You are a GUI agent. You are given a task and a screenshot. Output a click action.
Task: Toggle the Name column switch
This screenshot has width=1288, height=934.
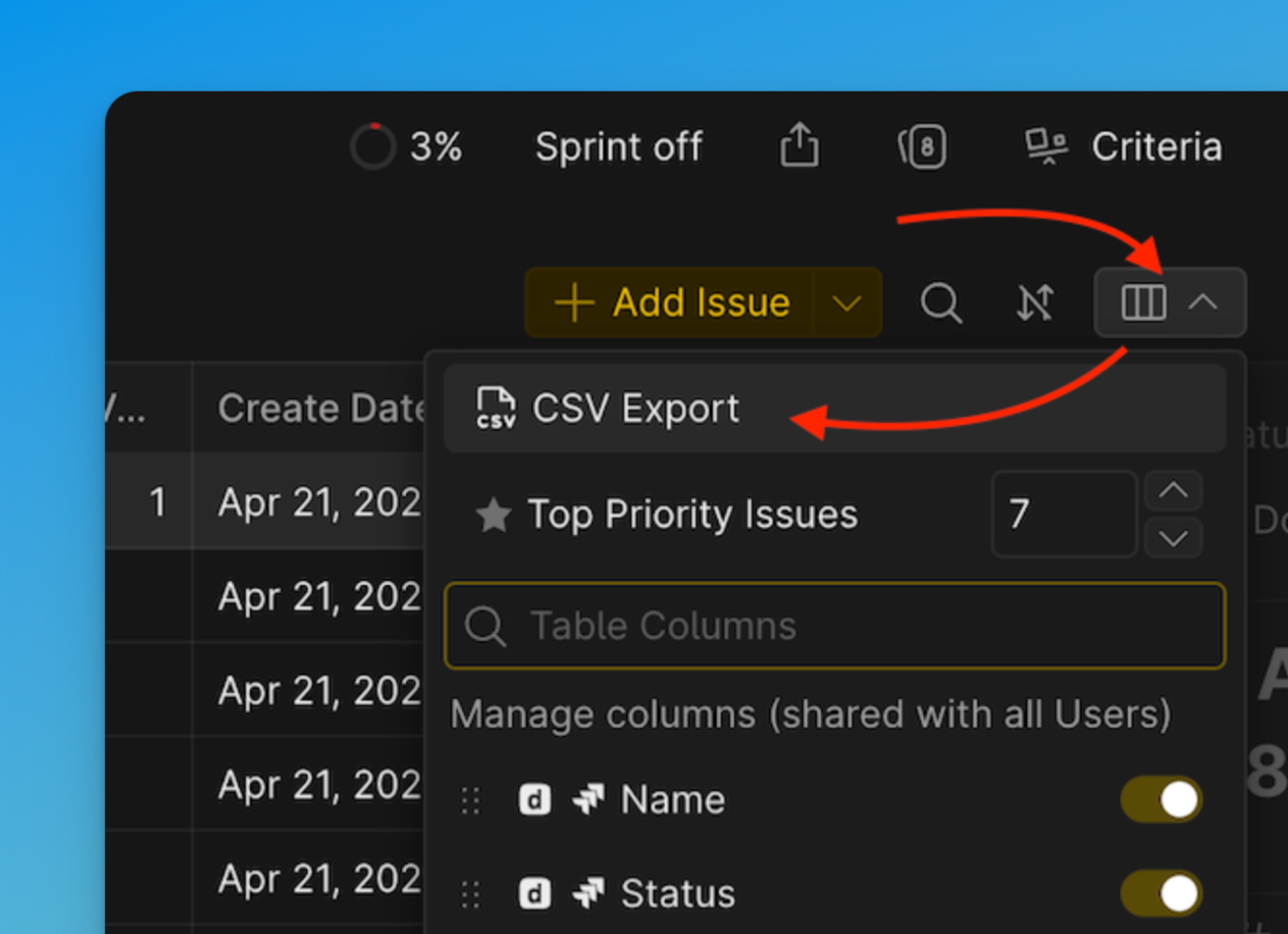1161,800
